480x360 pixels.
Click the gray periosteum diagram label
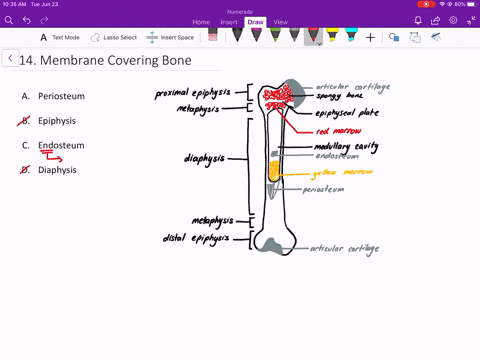[323, 189]
